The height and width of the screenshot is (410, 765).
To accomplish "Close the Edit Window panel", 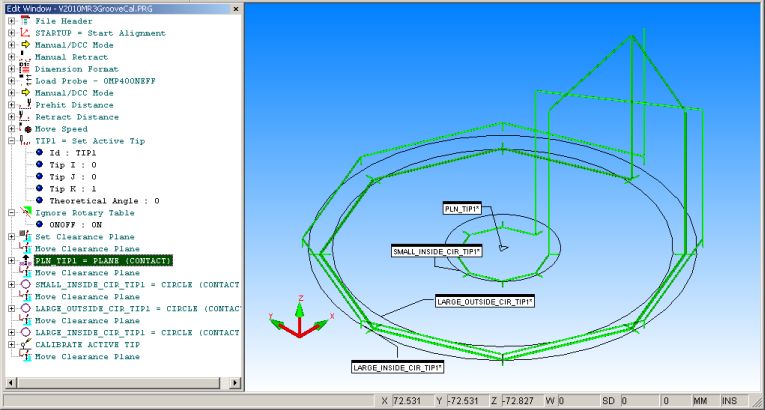I will 236,7.
